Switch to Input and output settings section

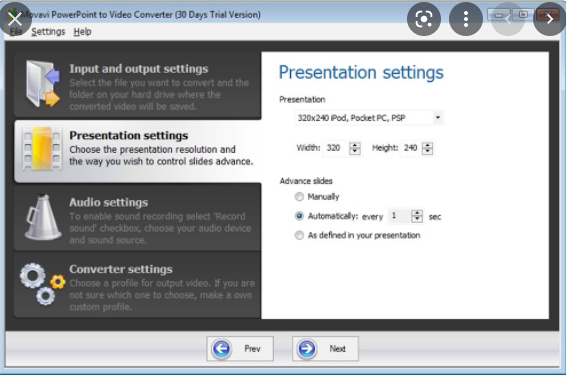coord(138,86)
